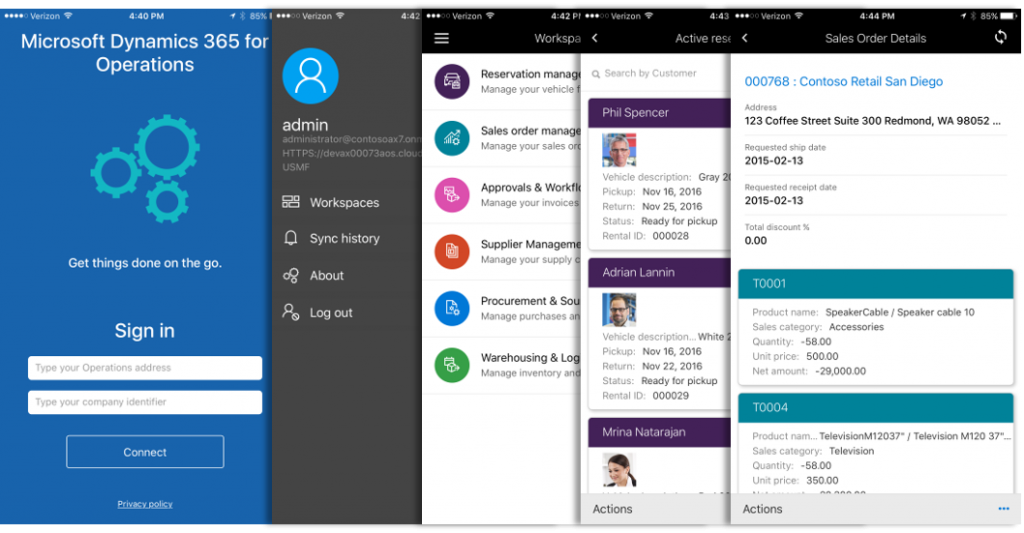
Task: Click the company identifier input field
Action: coord(145,402)
